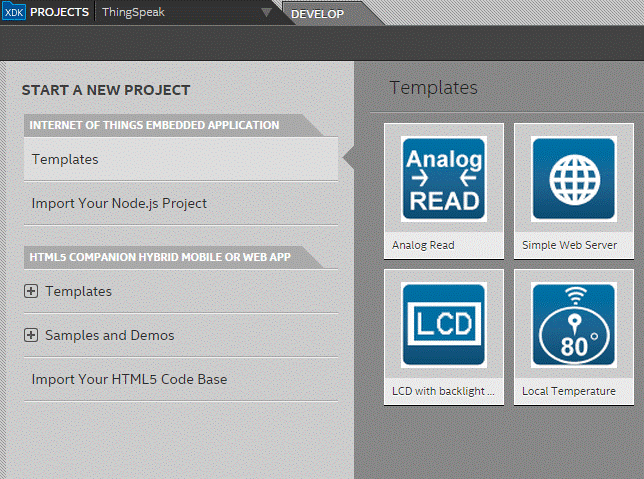Open the Analog Read template icon
The width and height of the screenshot is (644, 479).
(x=443, y=178)
